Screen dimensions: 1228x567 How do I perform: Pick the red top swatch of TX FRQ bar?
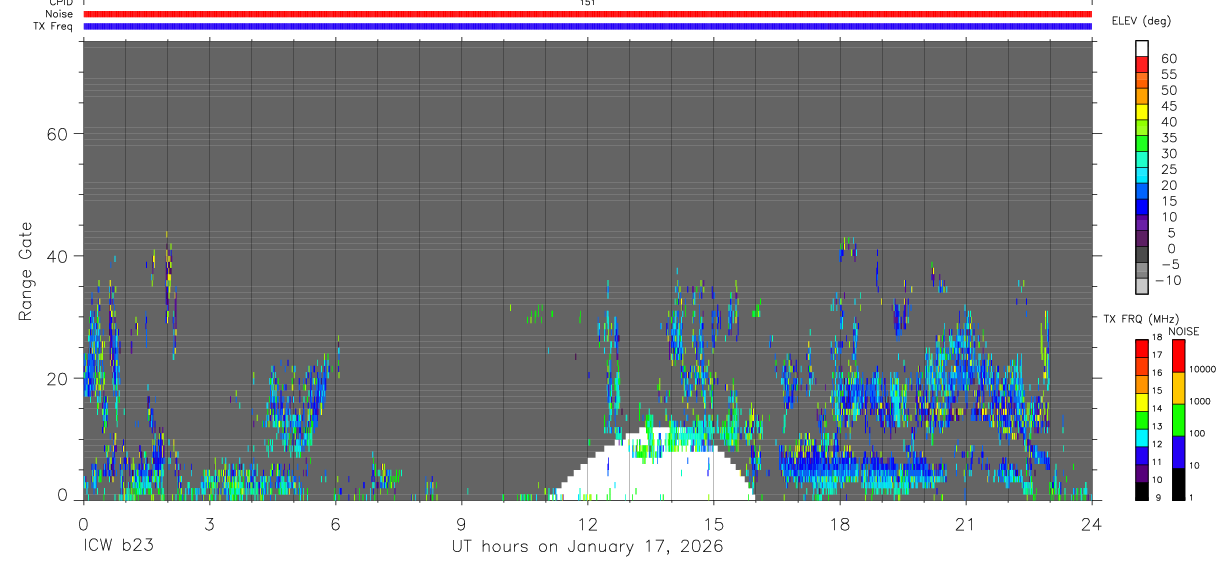(x=1141, y=348)
